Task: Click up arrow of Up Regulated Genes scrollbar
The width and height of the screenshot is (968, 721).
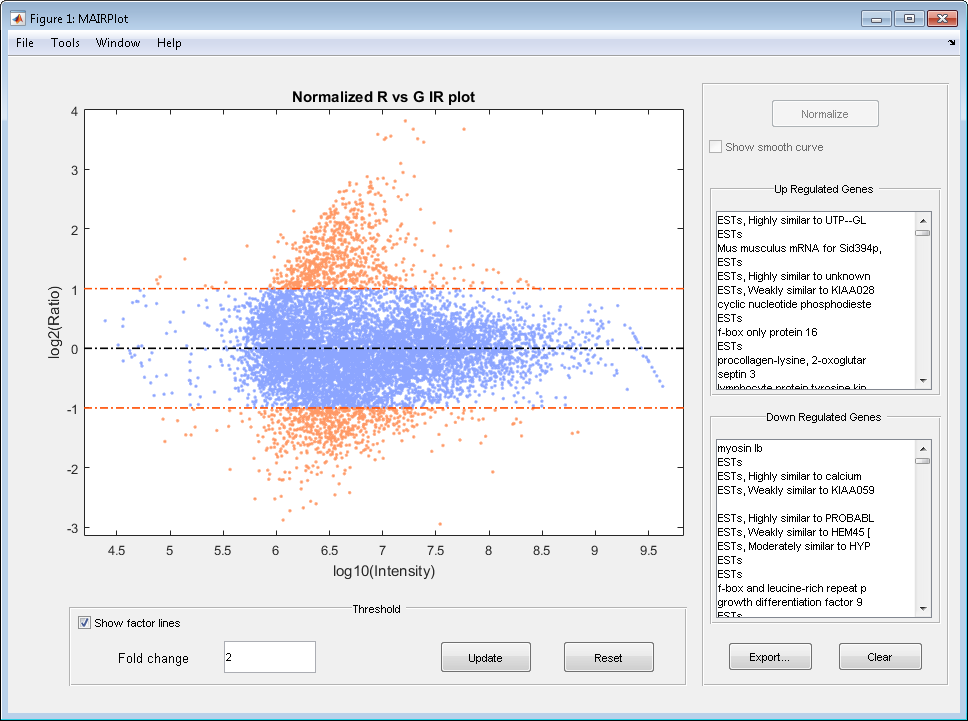Action: (923, 220)
